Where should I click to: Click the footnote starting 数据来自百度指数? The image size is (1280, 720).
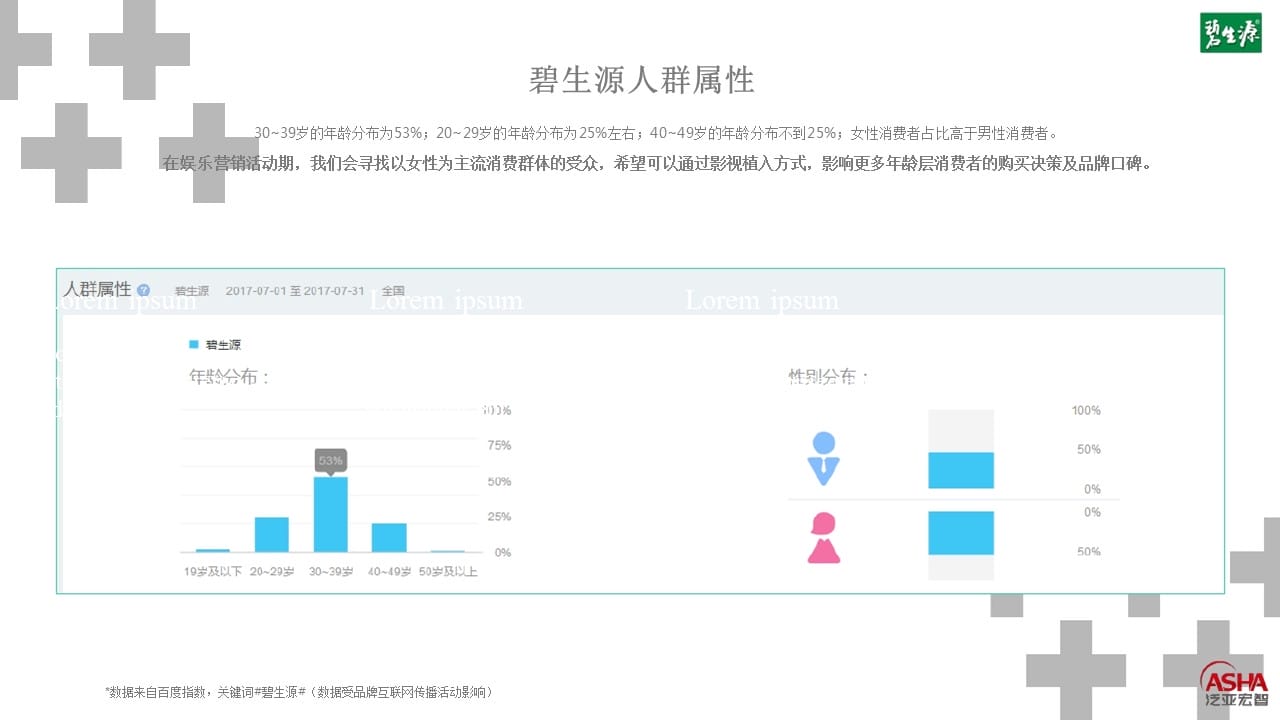click(x=299, y=692)
